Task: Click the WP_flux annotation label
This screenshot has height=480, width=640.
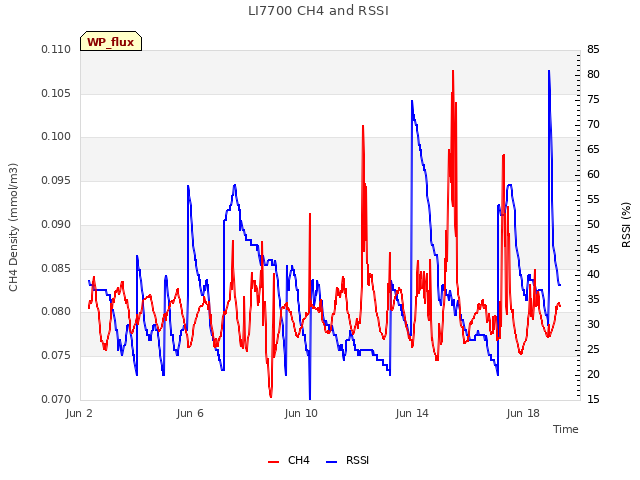Action: pos(111,42)
